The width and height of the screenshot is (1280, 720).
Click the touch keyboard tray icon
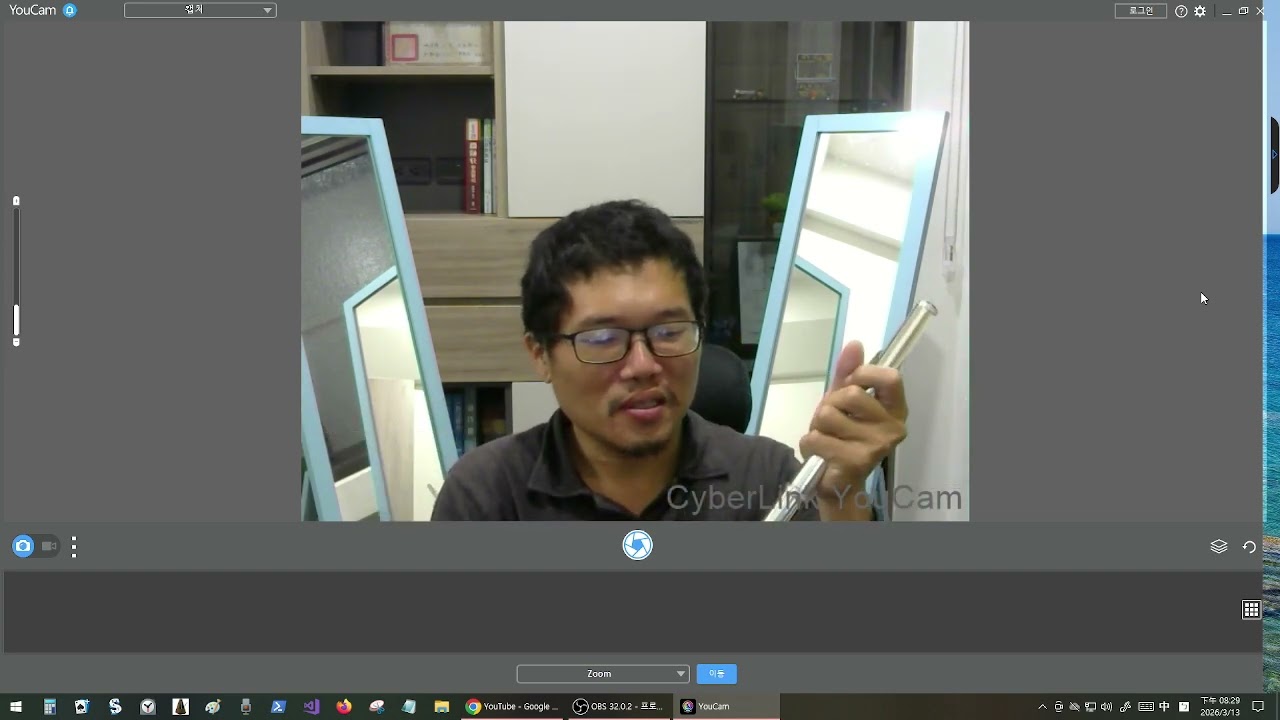point(1146,707)
